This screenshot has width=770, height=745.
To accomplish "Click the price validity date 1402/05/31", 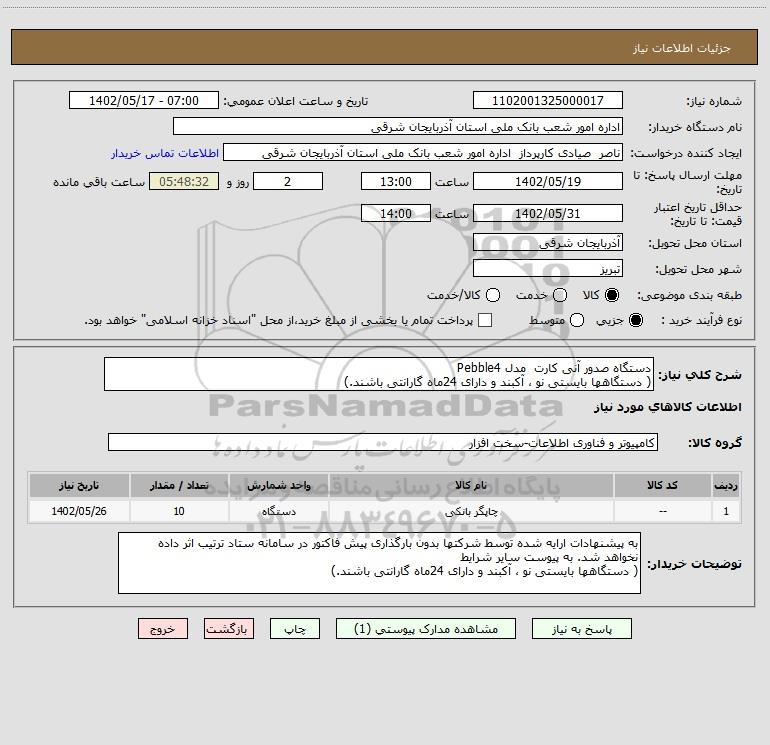I will pyautogui.click(x=548, y=213).
